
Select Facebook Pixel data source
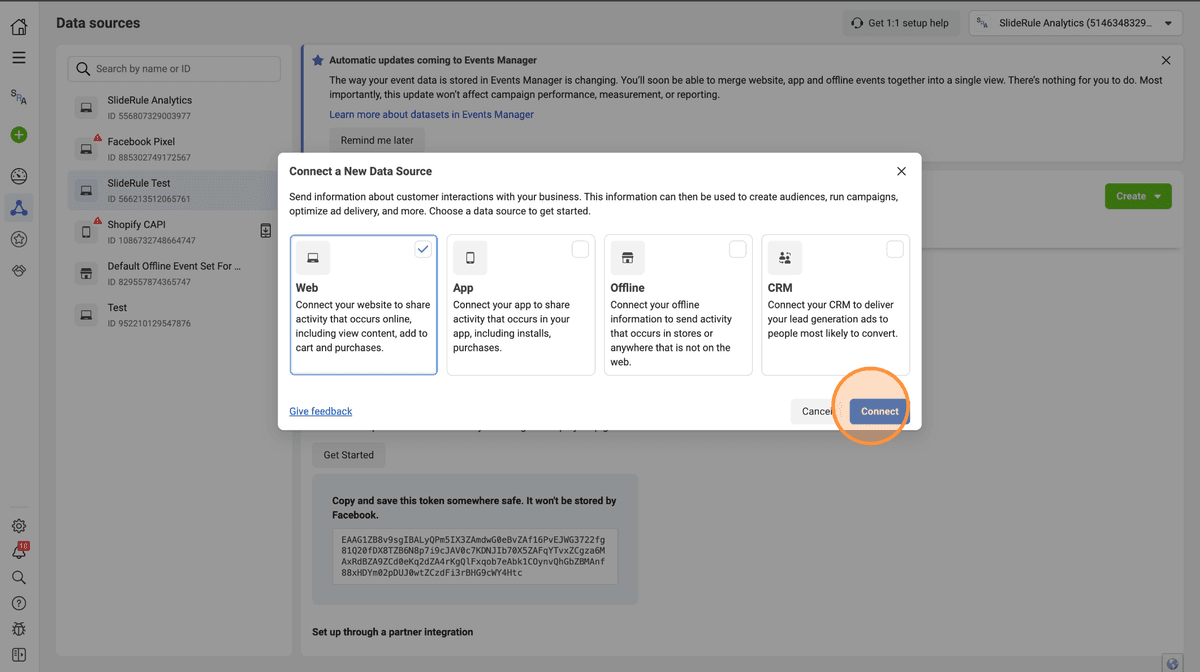(172, 149)
